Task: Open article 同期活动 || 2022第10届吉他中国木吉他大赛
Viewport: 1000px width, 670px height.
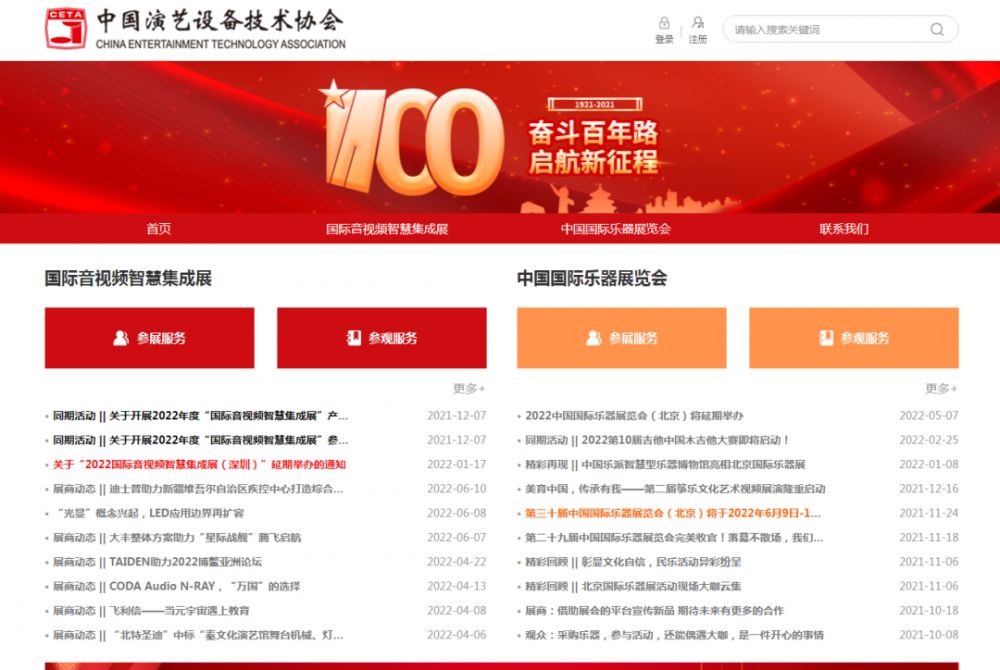Action: tap(658, 440)
